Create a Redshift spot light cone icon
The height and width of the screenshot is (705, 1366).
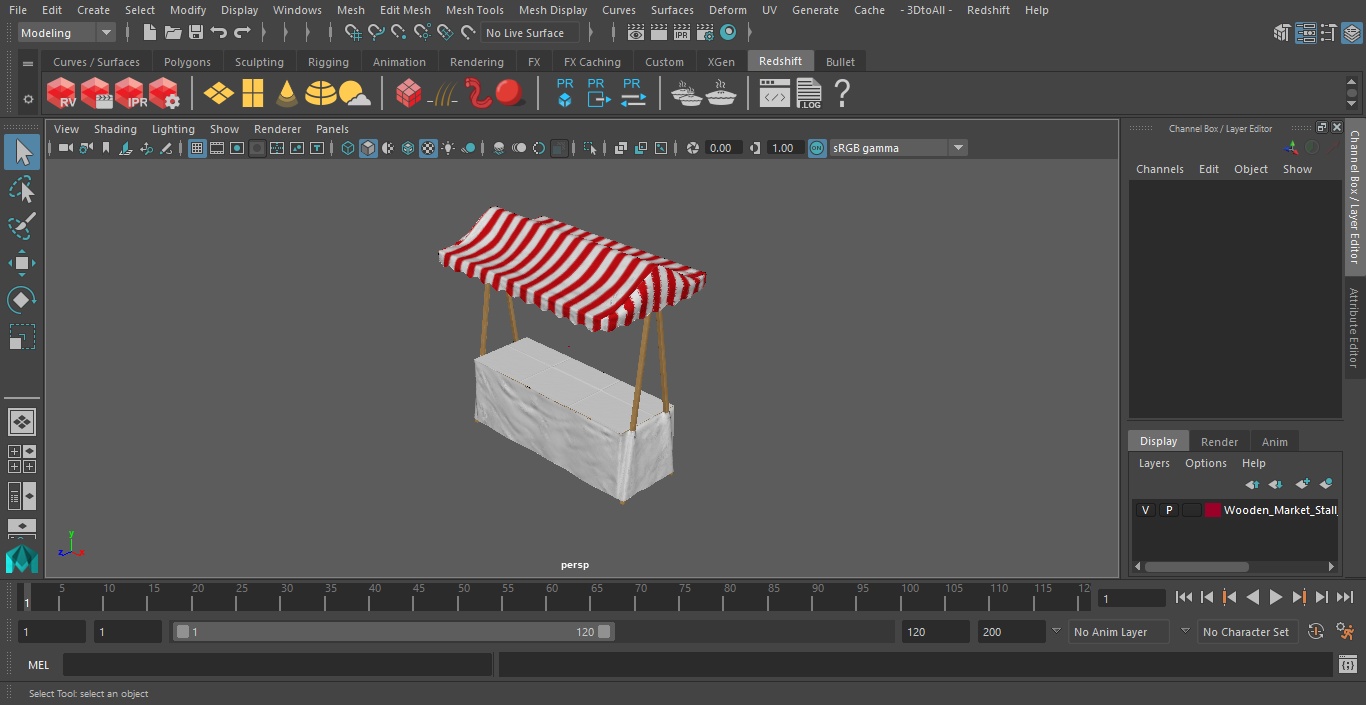pos(287,94)
